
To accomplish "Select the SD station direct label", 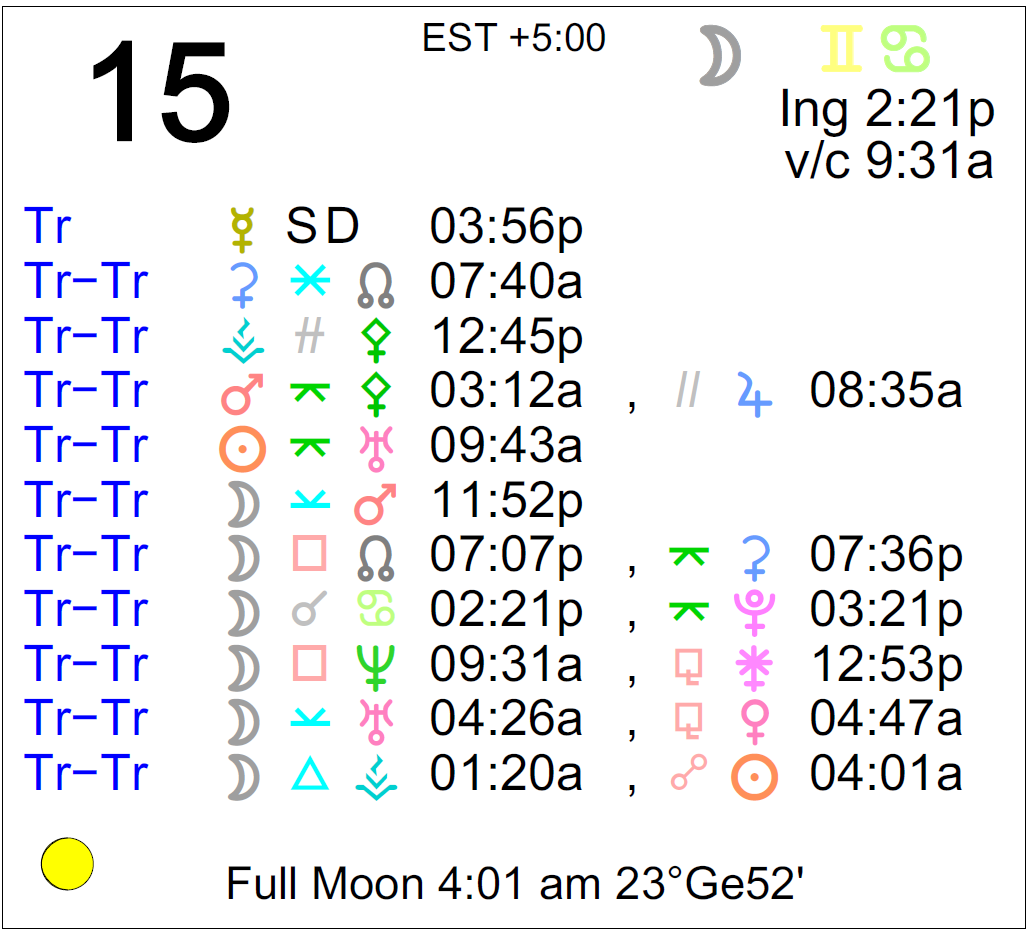I will tap(322, 229).
